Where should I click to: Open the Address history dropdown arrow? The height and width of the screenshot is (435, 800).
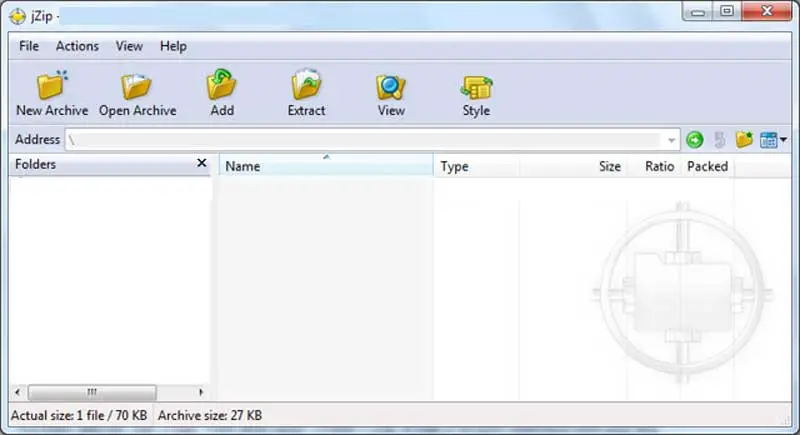(x=671, y=140)
